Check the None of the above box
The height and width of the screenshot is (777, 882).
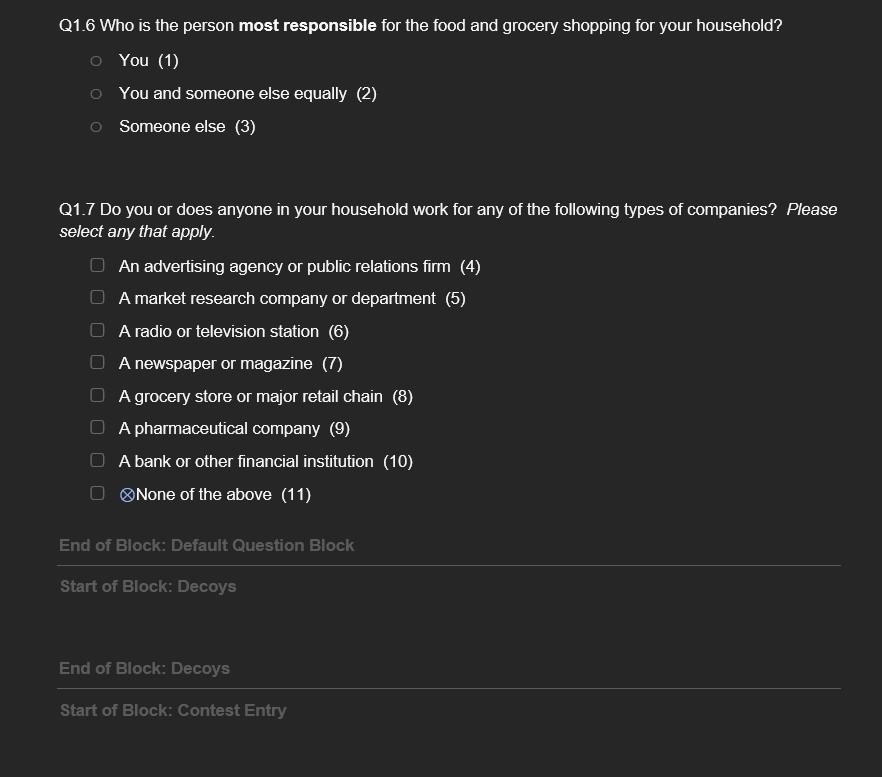(x=97, y=492)
